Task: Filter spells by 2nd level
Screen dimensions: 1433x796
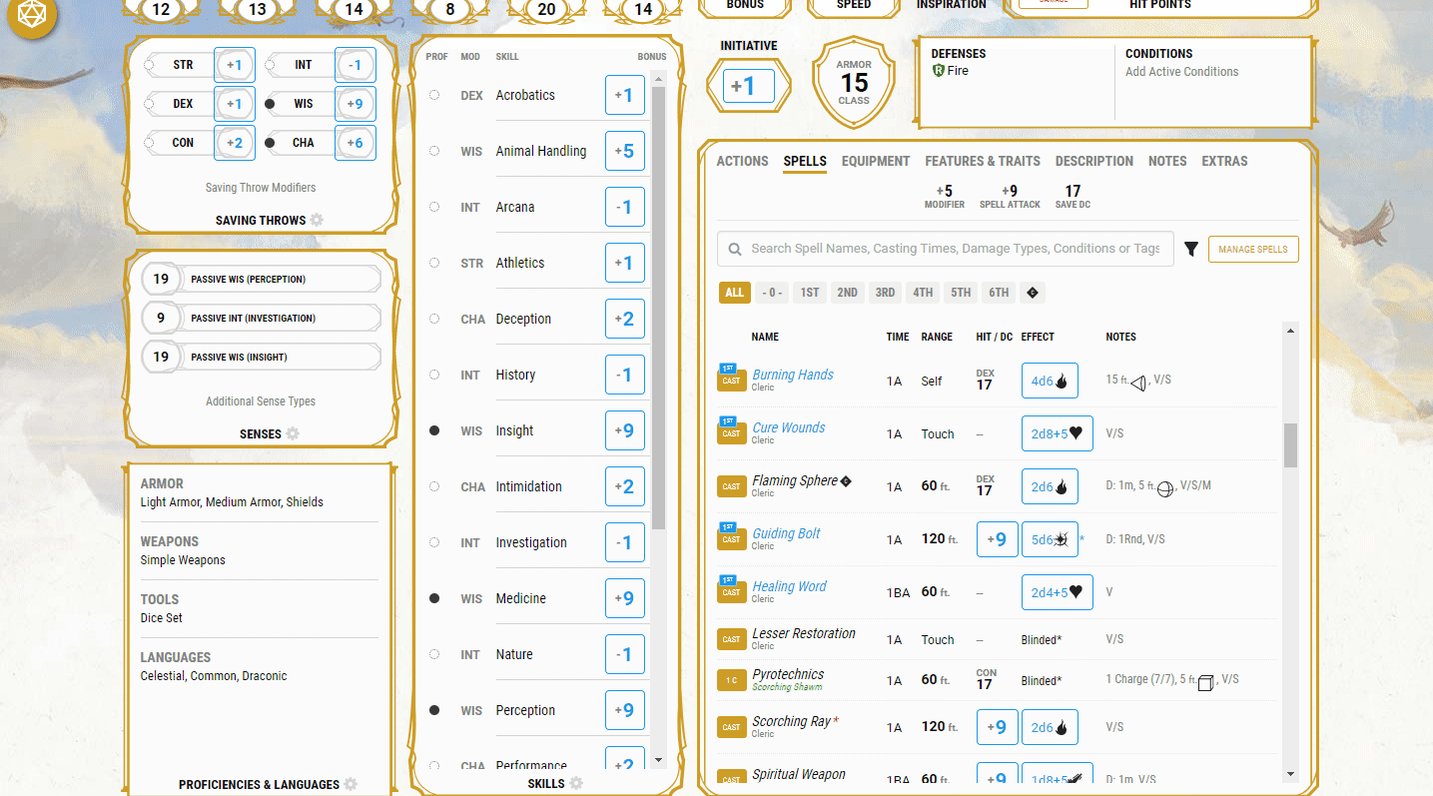Action: point(847,292)
